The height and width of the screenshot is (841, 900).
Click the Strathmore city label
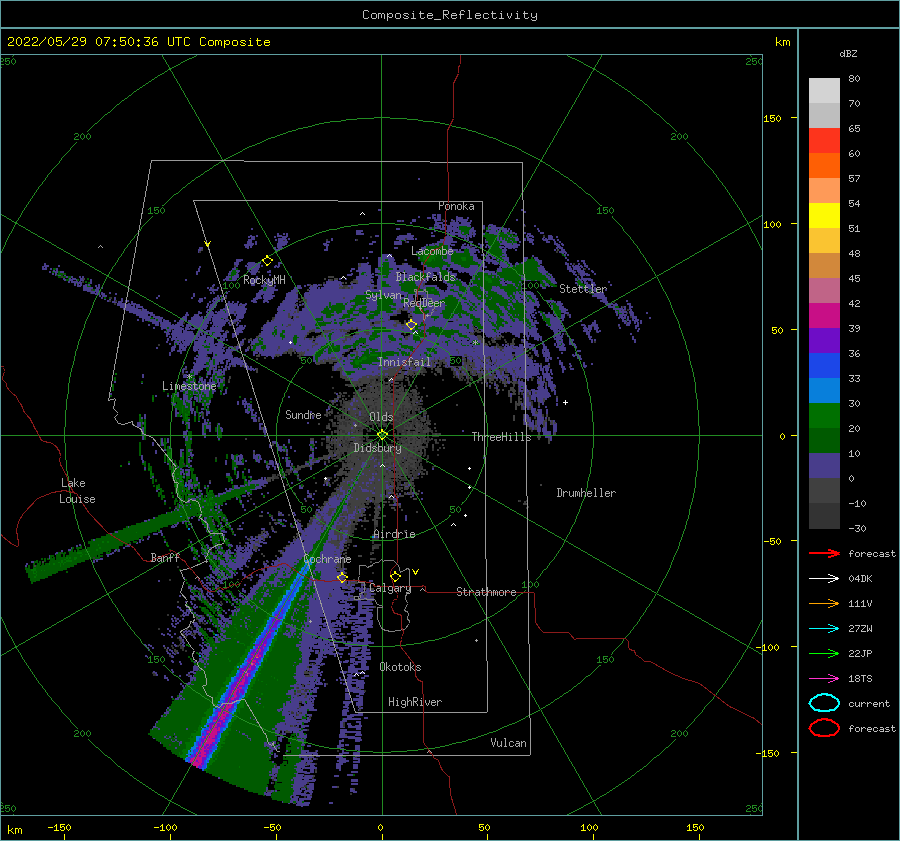(486, 592)
